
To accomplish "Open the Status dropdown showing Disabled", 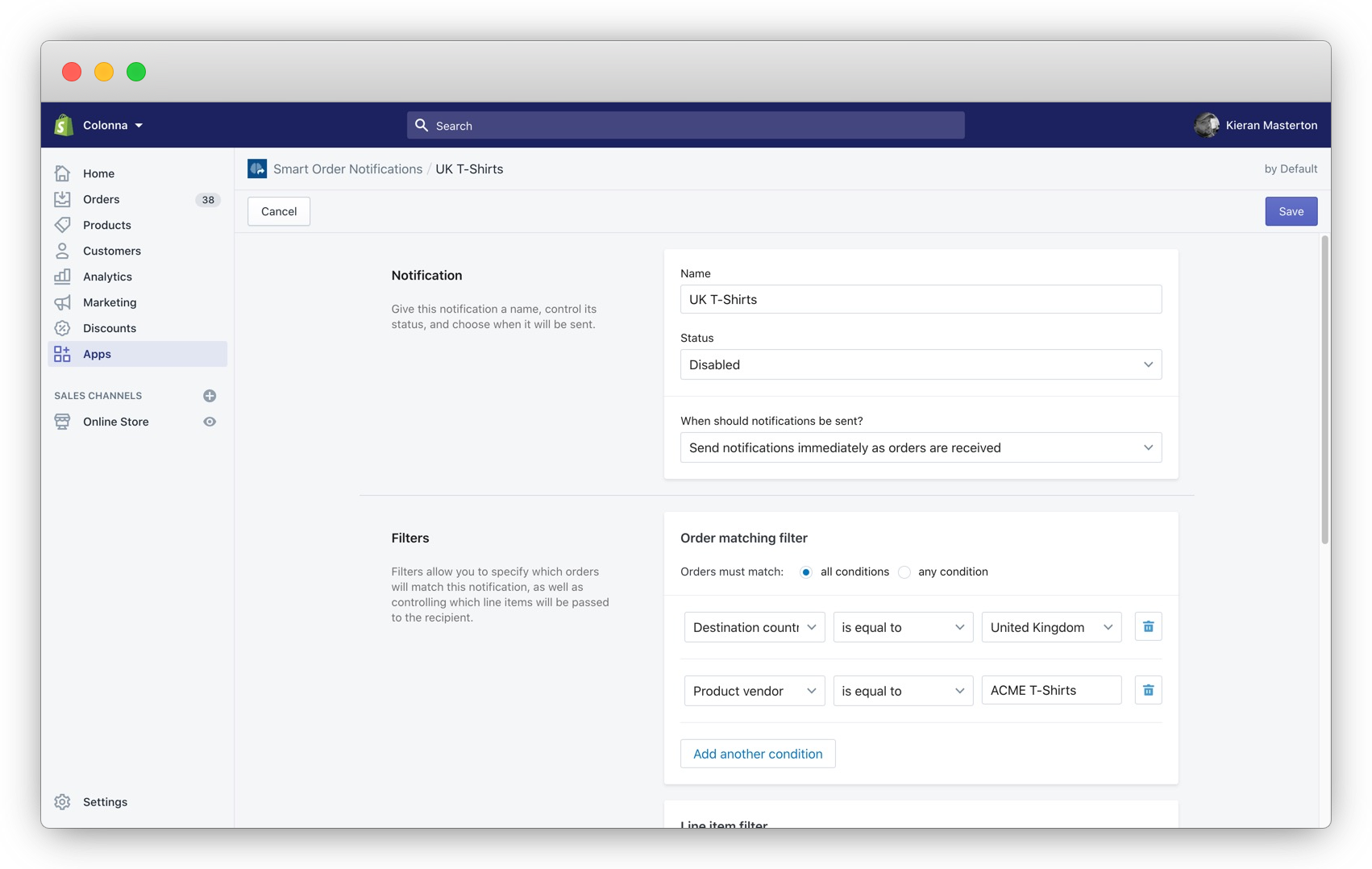I will 921,364.
